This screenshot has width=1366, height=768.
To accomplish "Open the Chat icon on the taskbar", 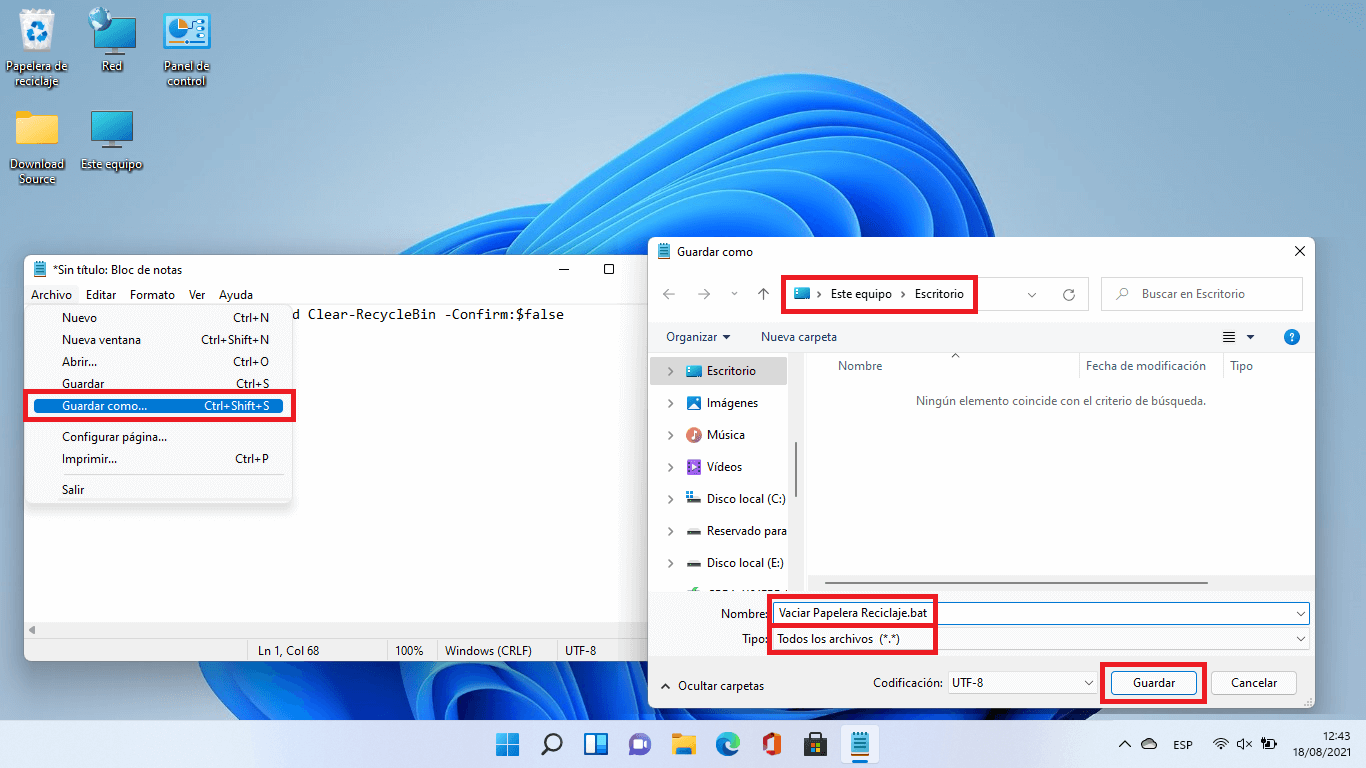I will point(639,744).
